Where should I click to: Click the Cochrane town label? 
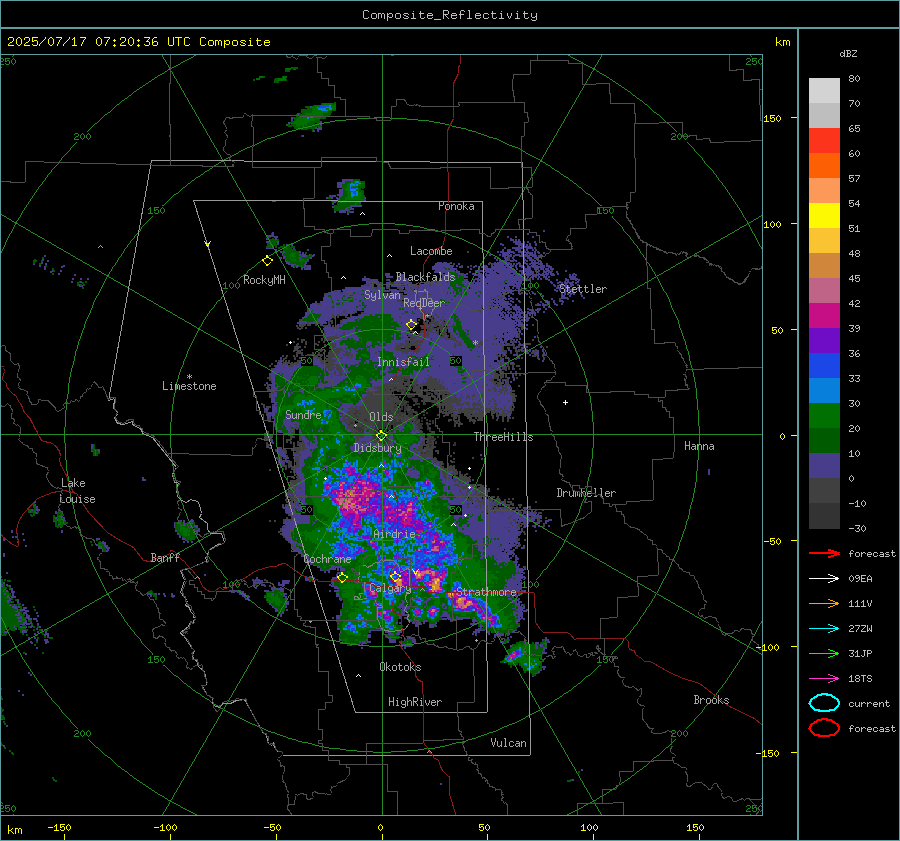(x=327, y=559)
